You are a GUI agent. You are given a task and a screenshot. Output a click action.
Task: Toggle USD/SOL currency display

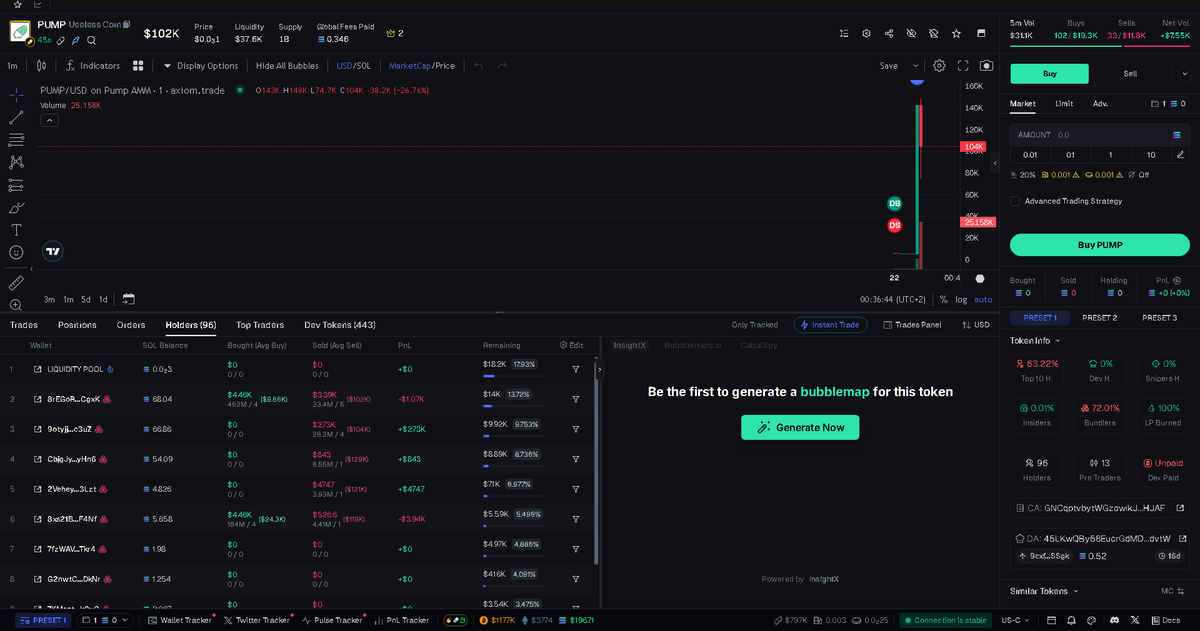point(353,66)
